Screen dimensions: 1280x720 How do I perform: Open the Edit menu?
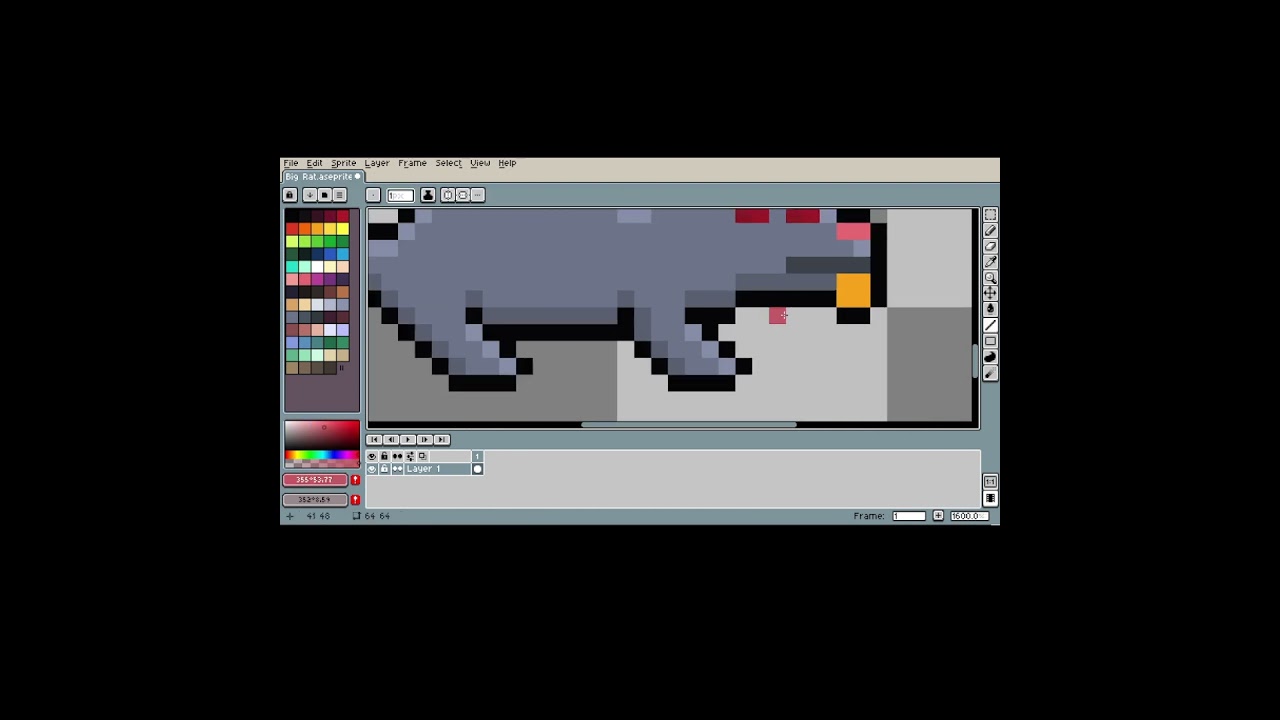tap(314, 163)
